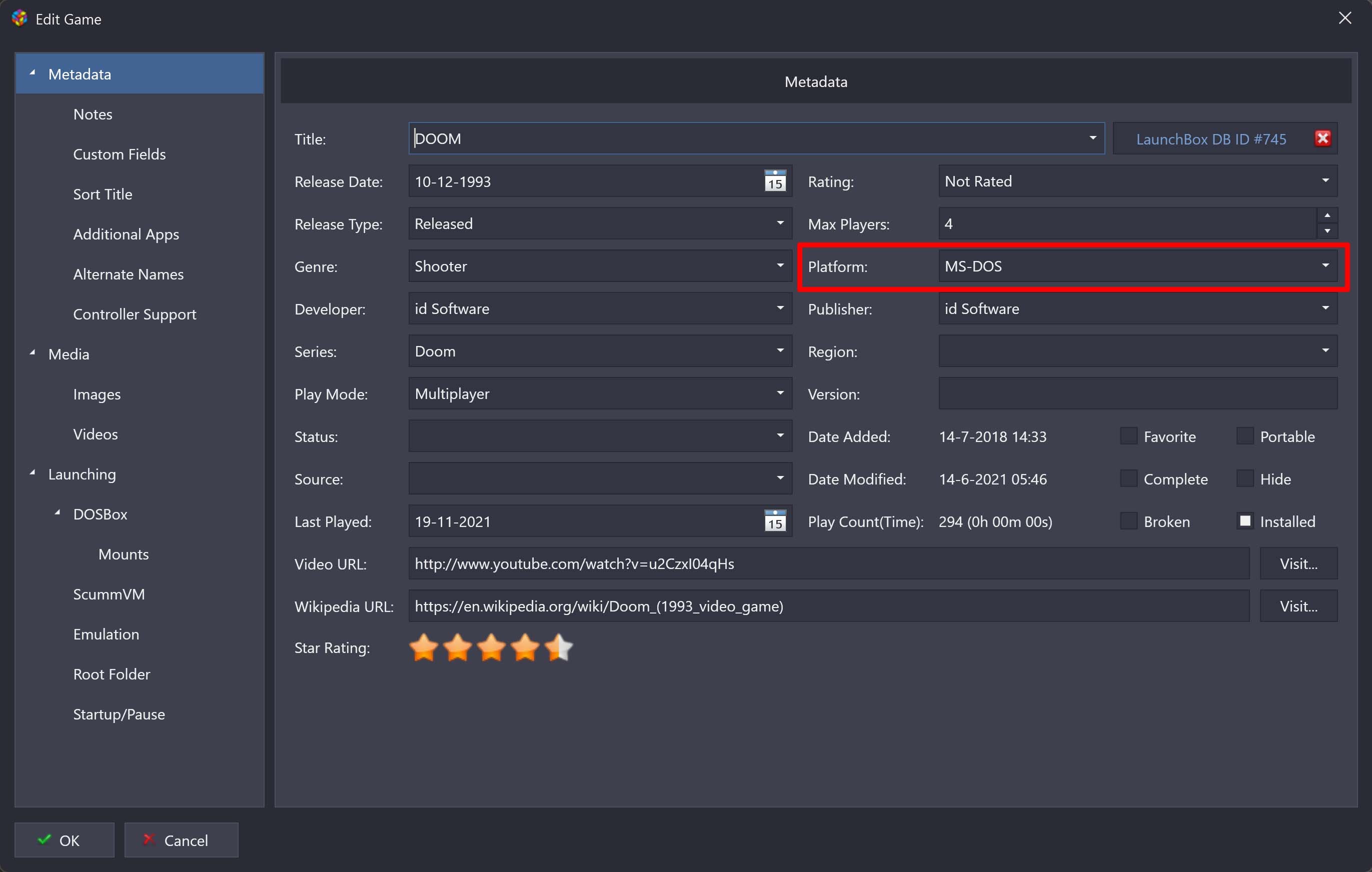Click Cancel to discard changes

click(x=181, y=840)
